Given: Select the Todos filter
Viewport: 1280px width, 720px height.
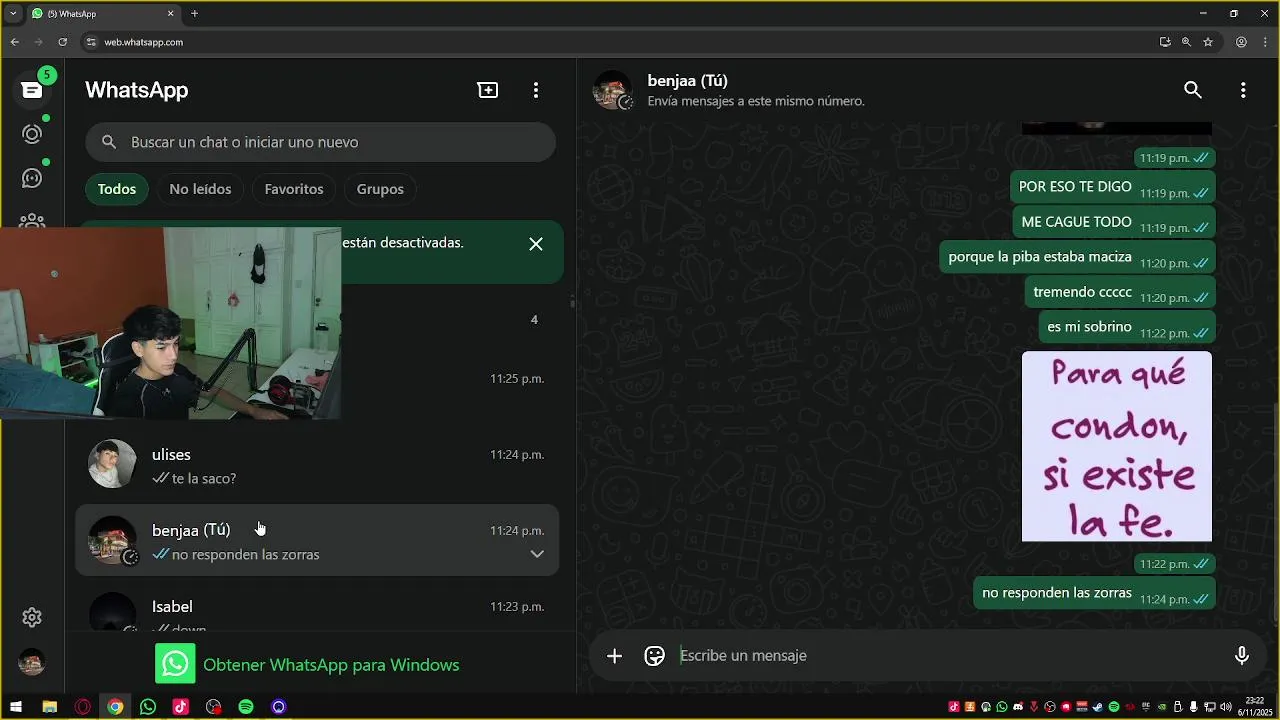Looking at the screenshot, I should pyautogui.click(x=117, y=189).
